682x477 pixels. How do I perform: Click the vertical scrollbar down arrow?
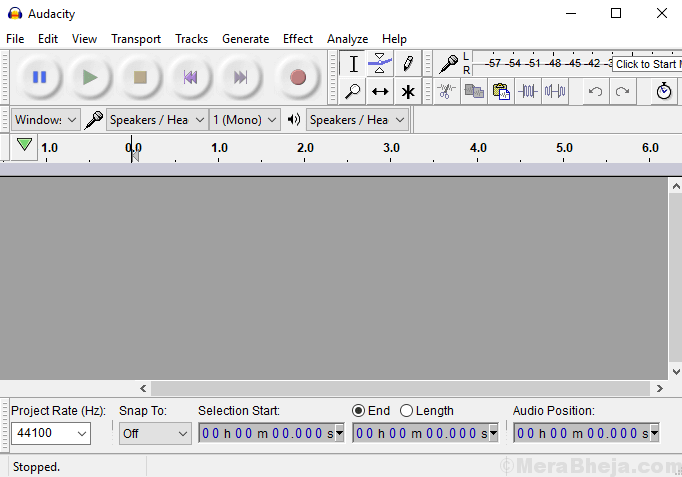coord(675,372)
